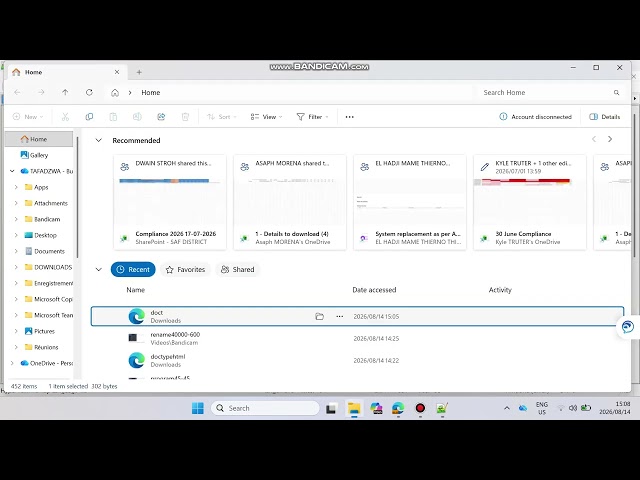Image resolution: width=640 pixels, height=480 pixels.
Task: Go to next recommended files page
Action: click(x=610, y=139)
